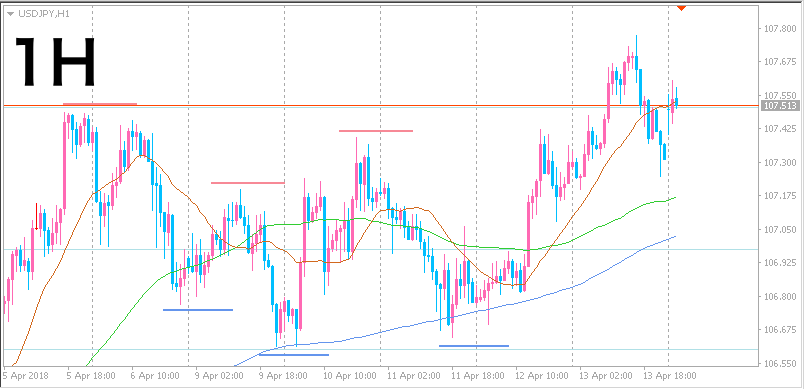Click the 5 Apr 2018 time axis label
Screen dimensions: 804x389
click(26, 376)
